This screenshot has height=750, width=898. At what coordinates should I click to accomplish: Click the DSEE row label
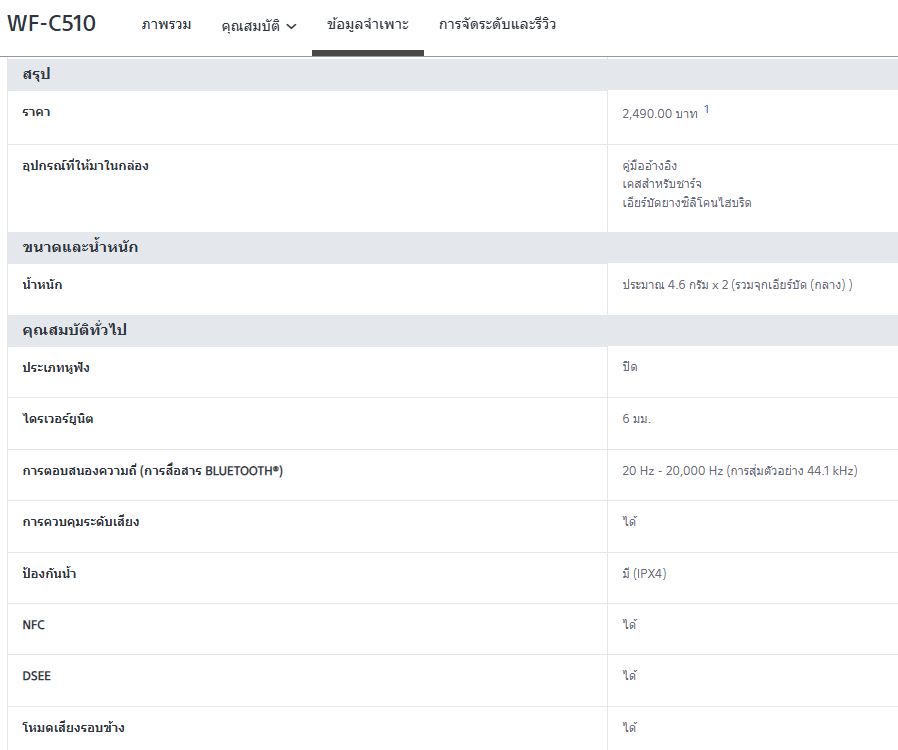coord(37,676)
